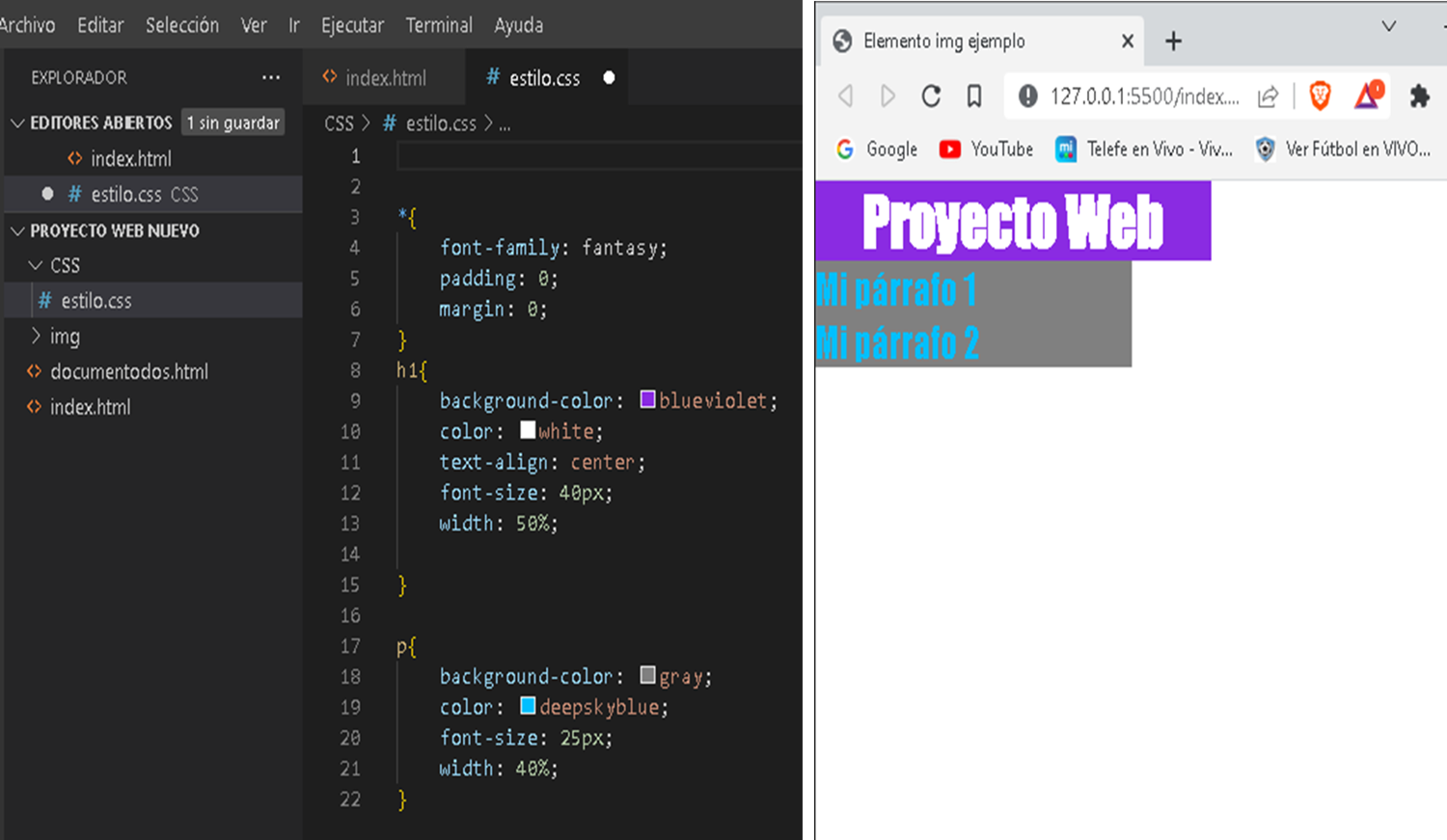Click the share page icon in address bar
This screenshot has height=840, width=1447.
point(1268,96)
